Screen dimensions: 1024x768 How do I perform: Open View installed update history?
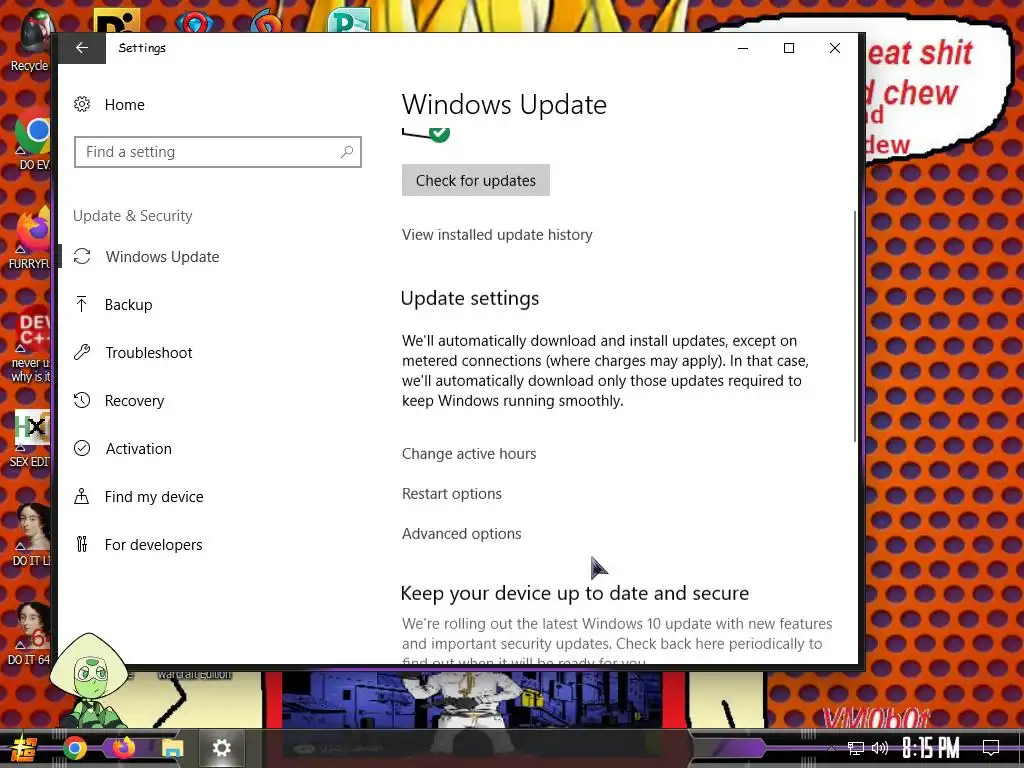pyautogui.click(x=497, y=234)
